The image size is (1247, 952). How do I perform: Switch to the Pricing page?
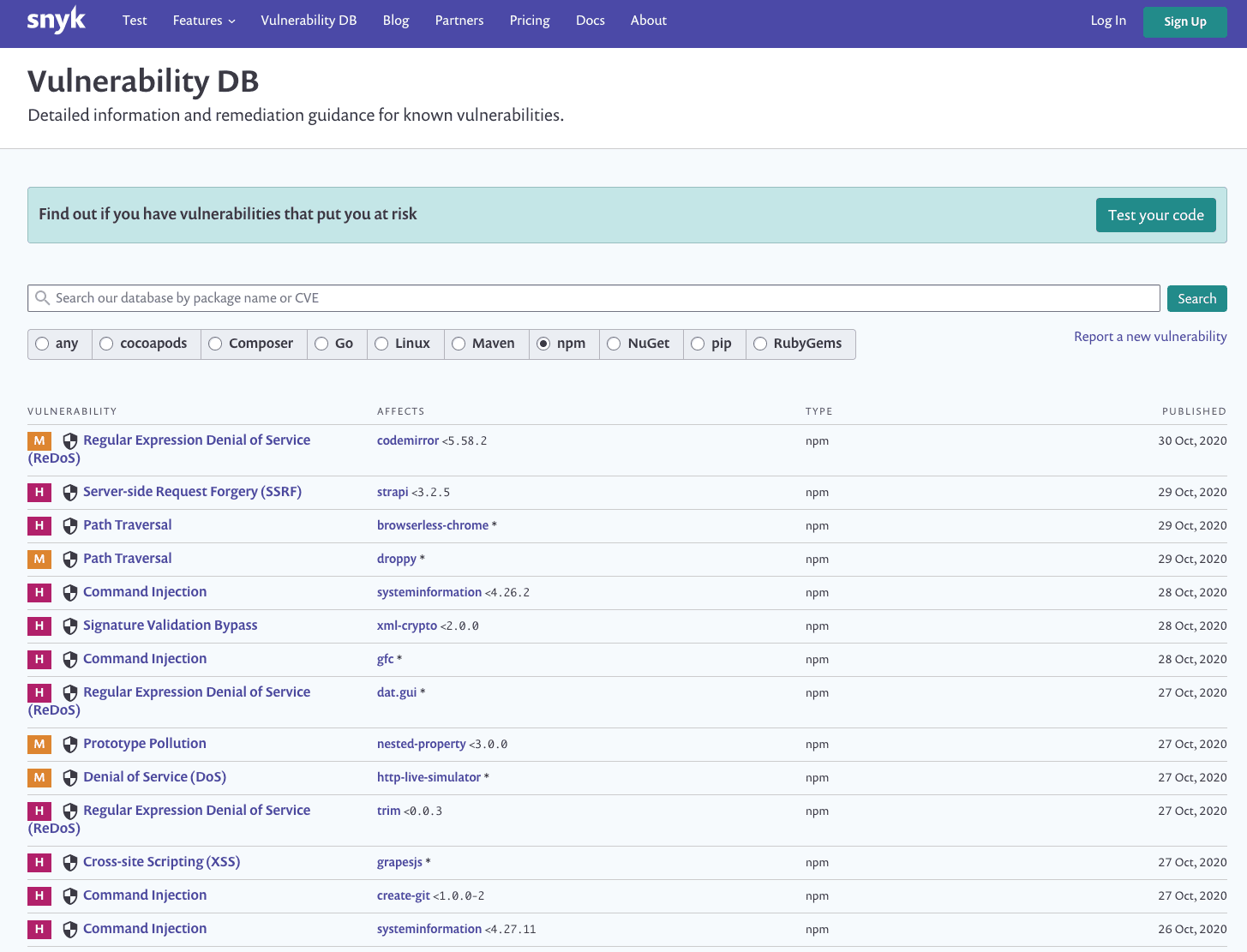point(529,20)
